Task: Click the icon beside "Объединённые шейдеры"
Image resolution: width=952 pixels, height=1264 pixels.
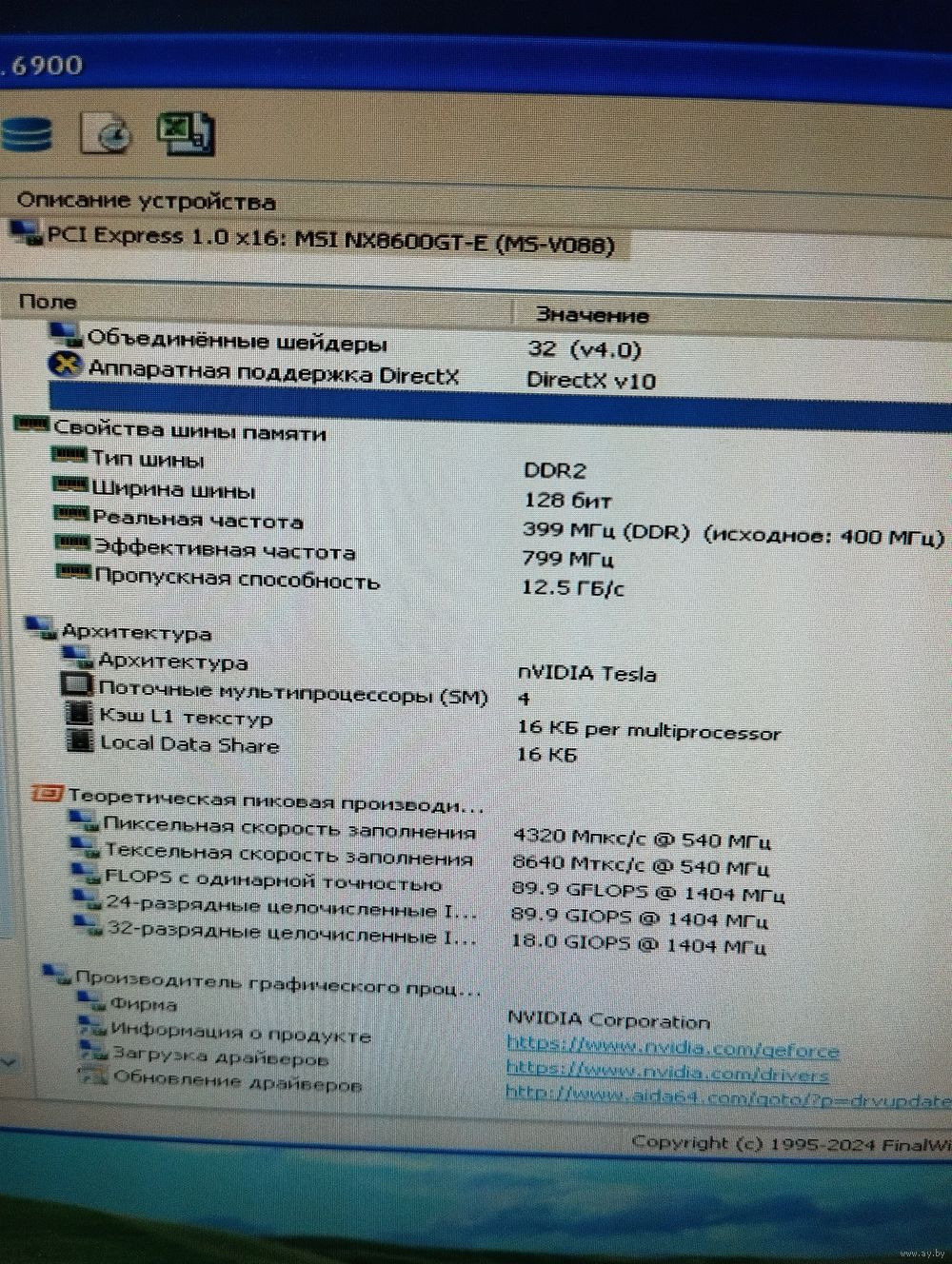Action: click(65, 335)
